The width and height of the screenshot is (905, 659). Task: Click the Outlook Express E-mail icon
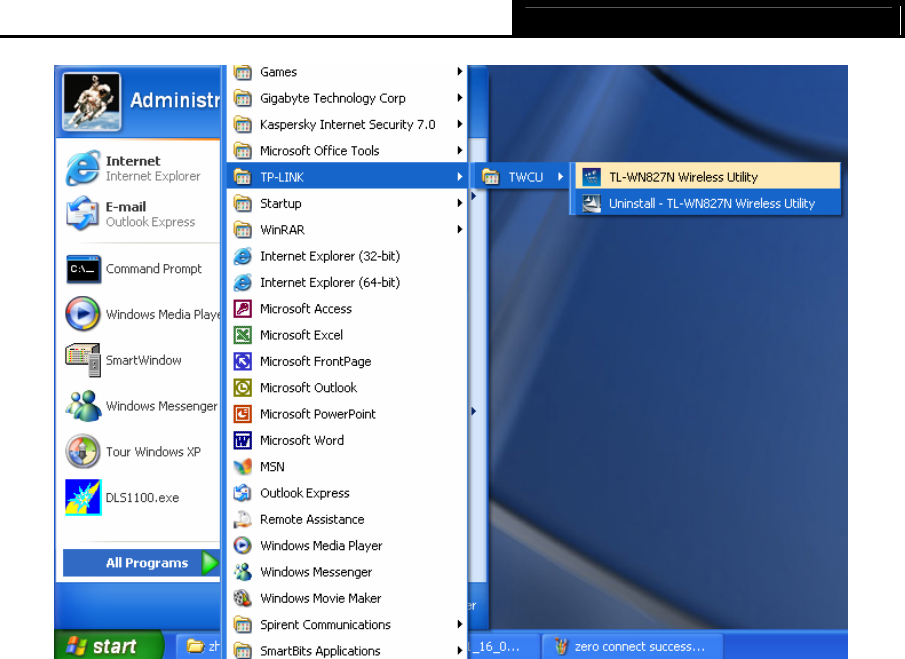click(83, 214)
